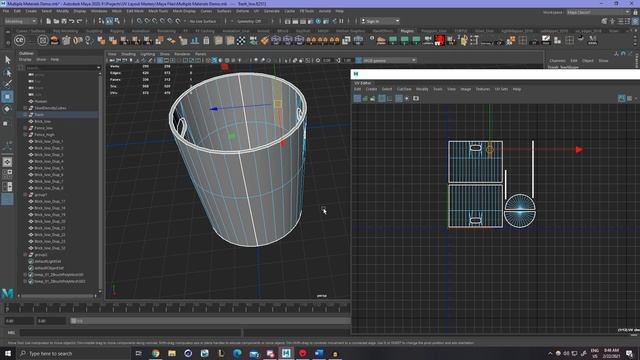Toggle the select-by-hierarchy mode icon
The width and height of the screenshot is (640, 360).
pyautogui.click(x=101, y=21)
